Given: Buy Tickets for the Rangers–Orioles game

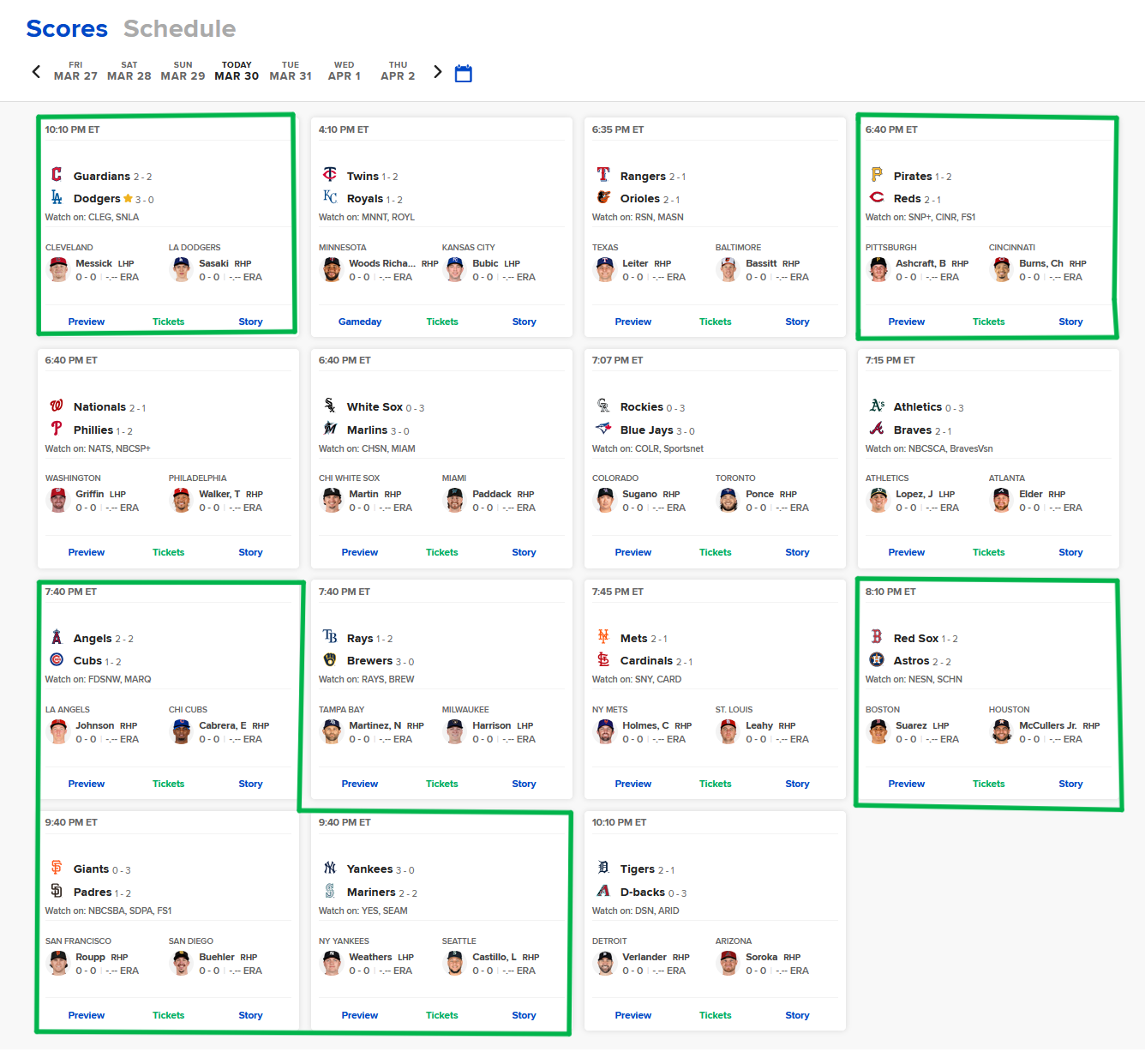Looking at the screenshot, I should [x=716, y=322].
